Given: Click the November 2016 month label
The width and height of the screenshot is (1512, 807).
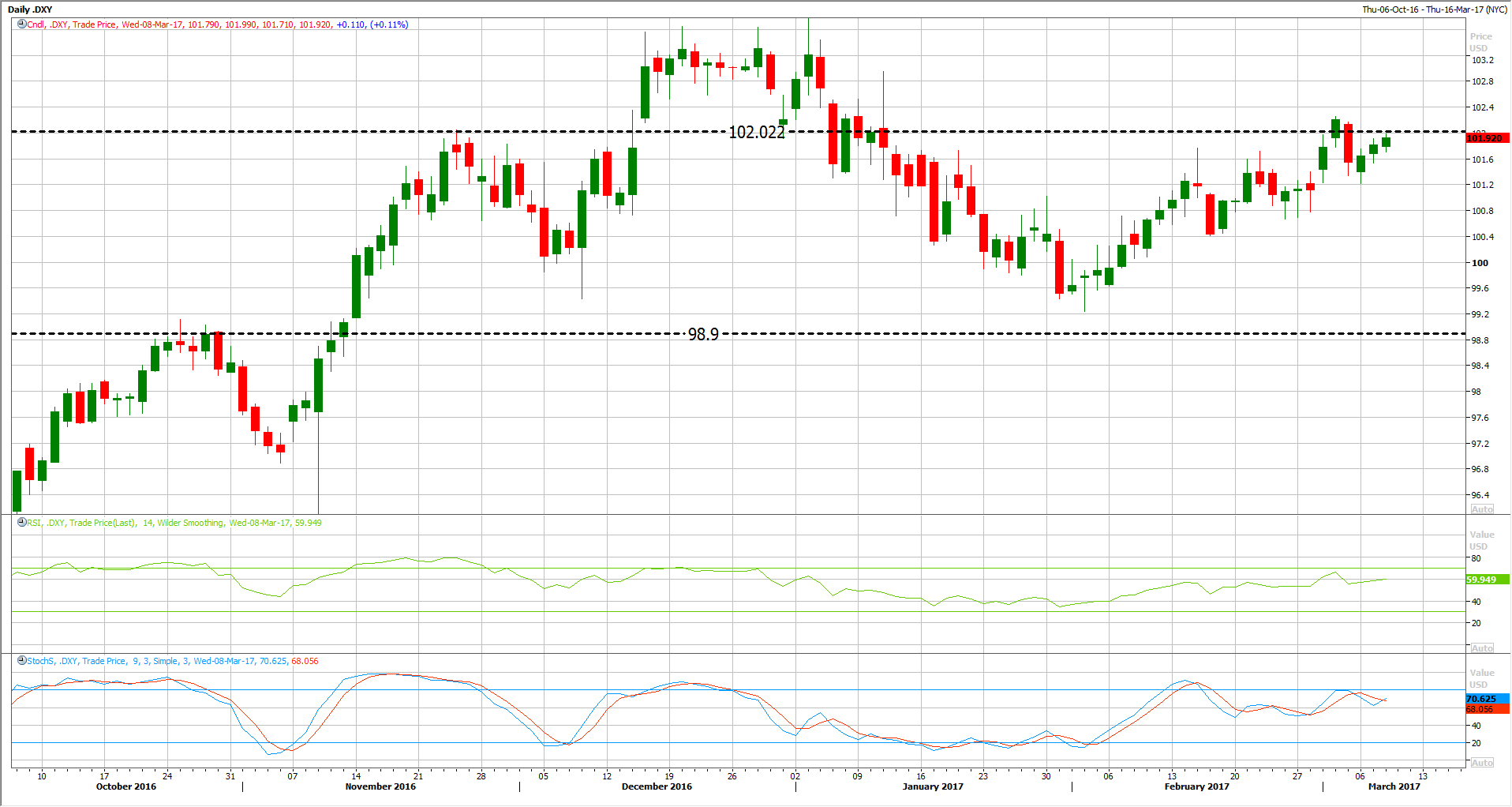Looking at the screenshot, I should tap(380, 786).
